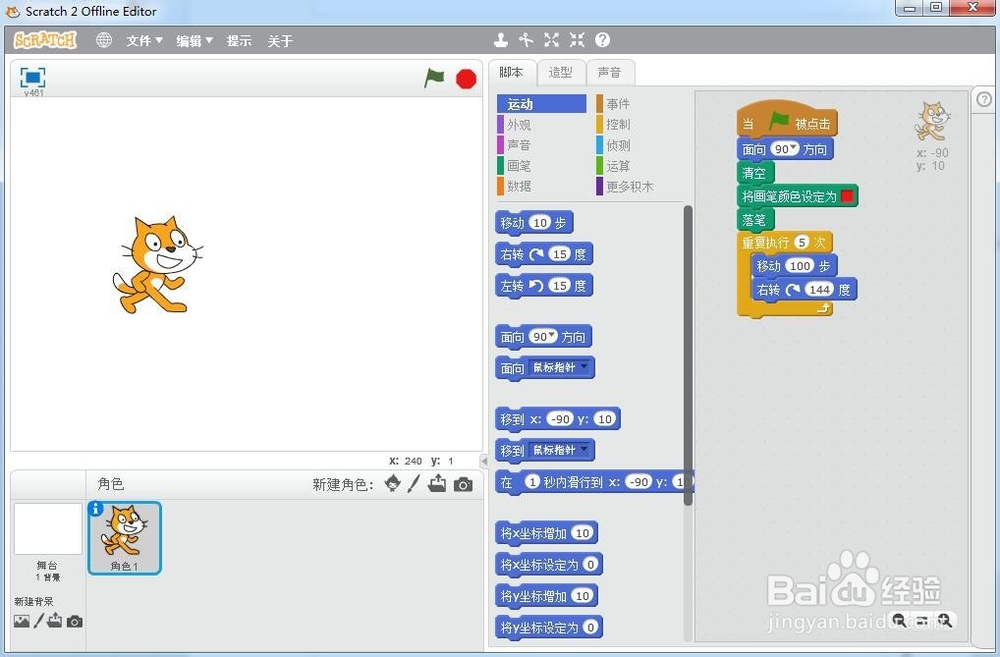Reset scripts area zoom
Image resolution: width=1000 pixels, height=657 pixels.
[x=922, y=620]
